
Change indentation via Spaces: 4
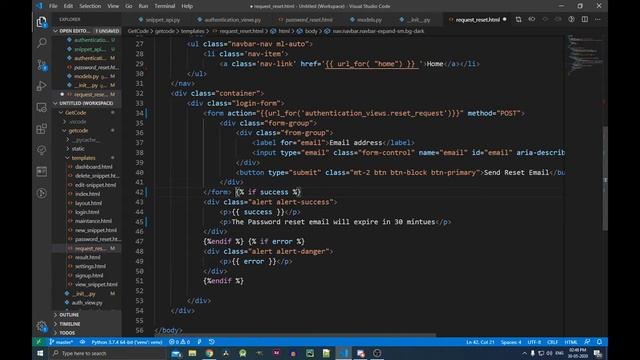pyautogui.click(x=511, y=342)
